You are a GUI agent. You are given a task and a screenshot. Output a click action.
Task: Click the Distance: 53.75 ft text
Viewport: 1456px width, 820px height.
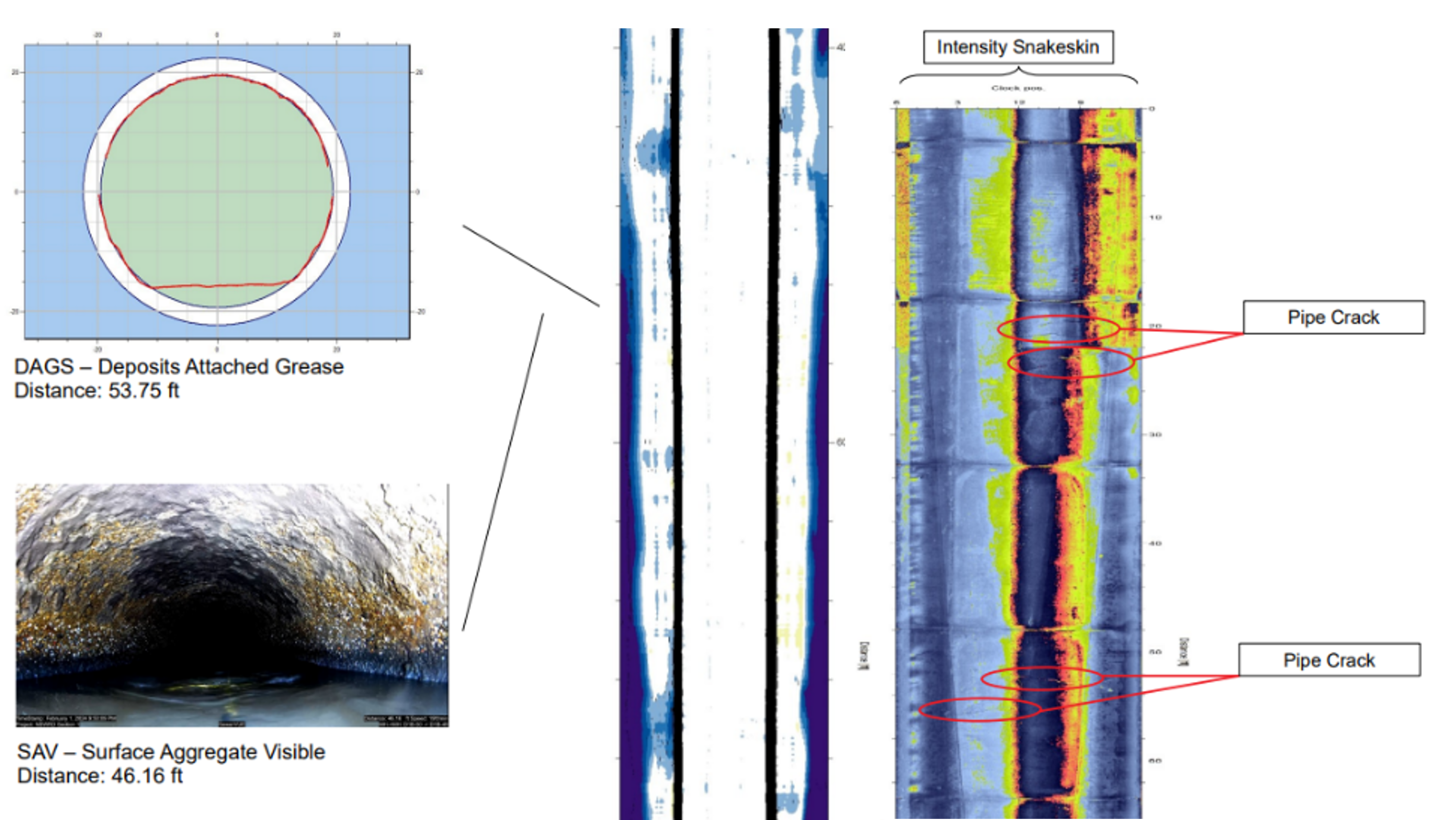tap(97, 390)
